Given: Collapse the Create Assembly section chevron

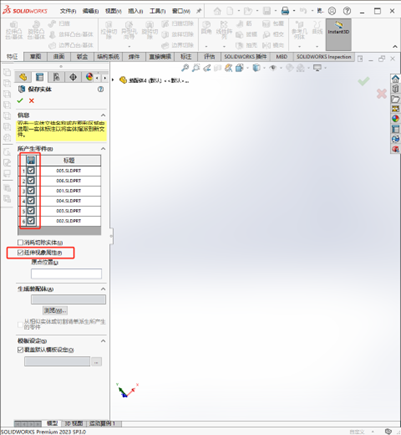Looking at the screenshot, I should (x=103, y=289).
